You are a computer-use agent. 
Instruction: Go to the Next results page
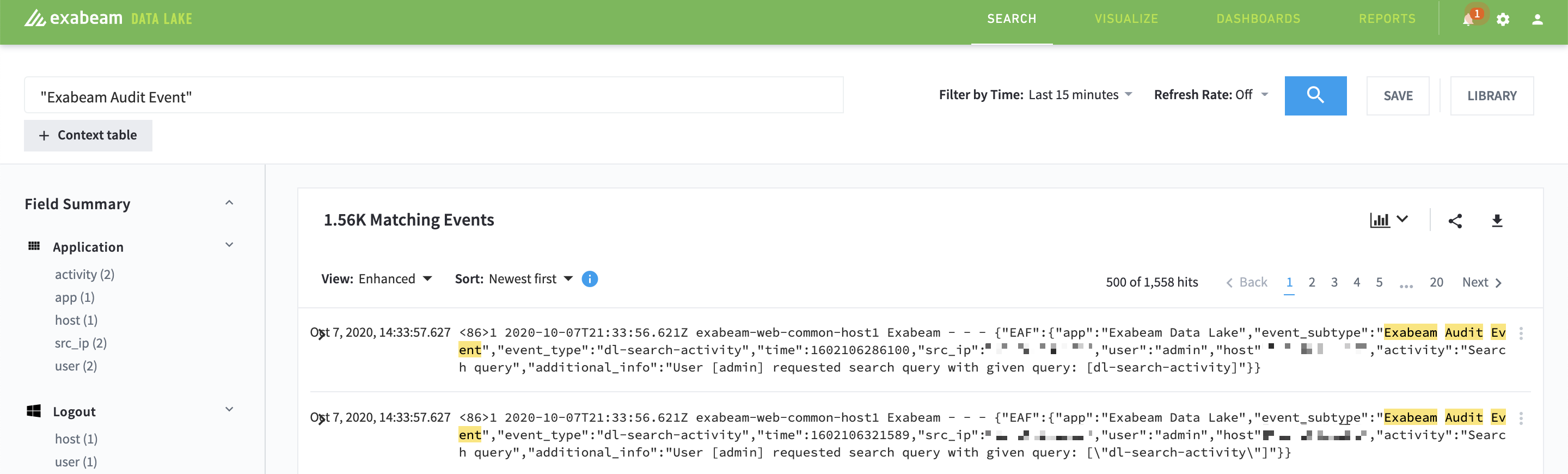pos(1481,282)
